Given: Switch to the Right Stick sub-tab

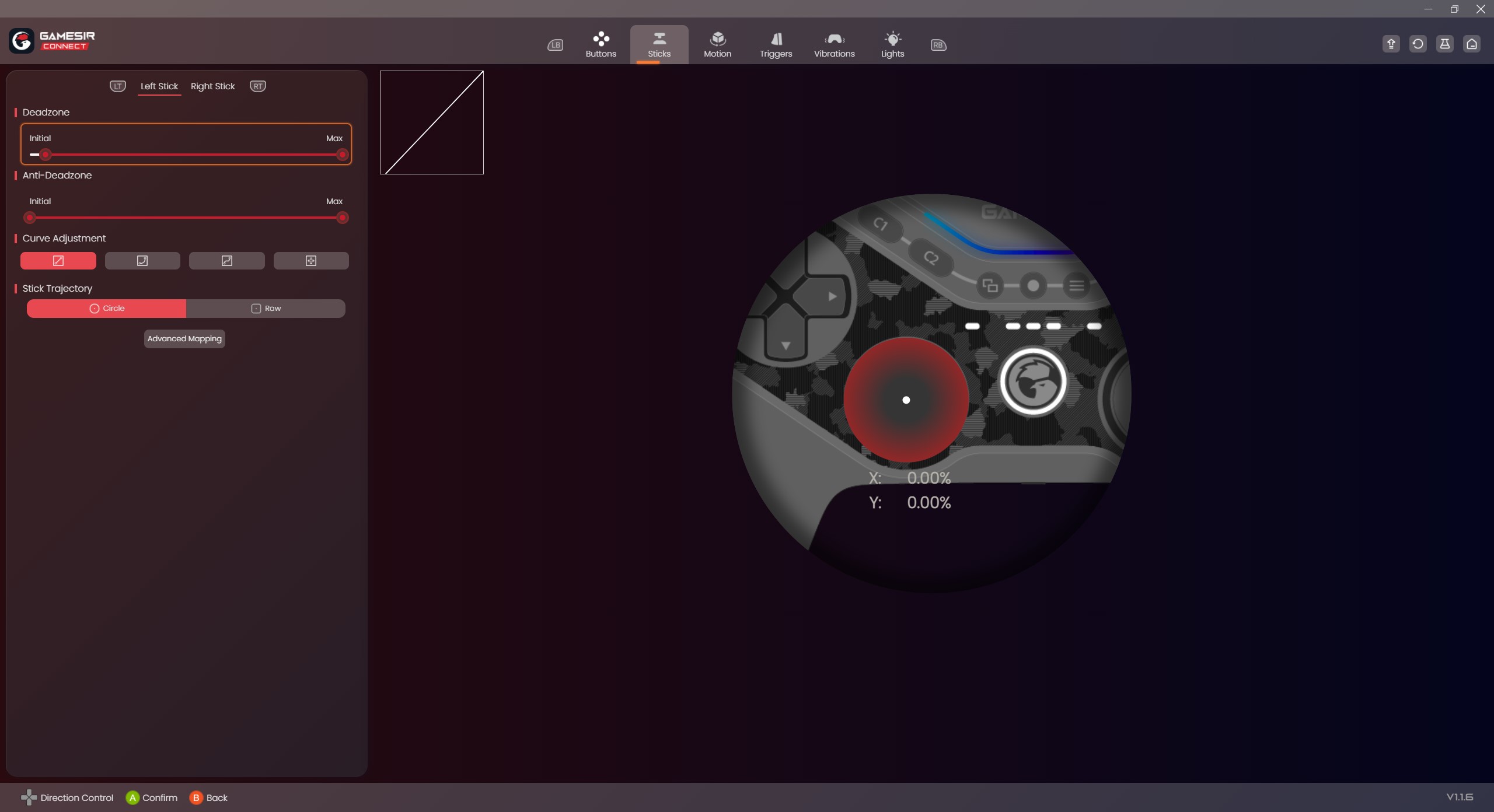Looking at the screenshot, I should point(212,86).
